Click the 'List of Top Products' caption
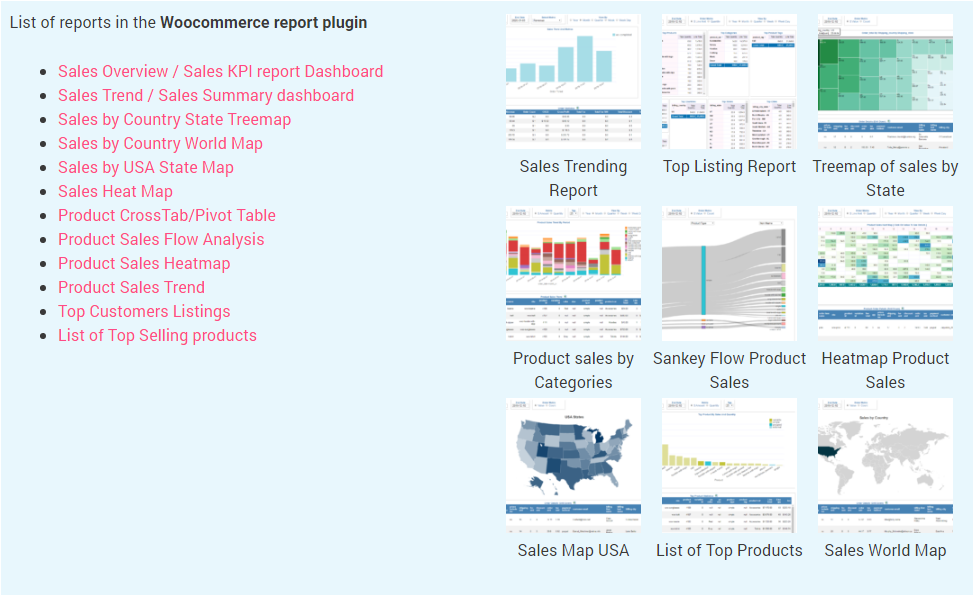This screenshot has width=974, height=596. coord(729,551)
